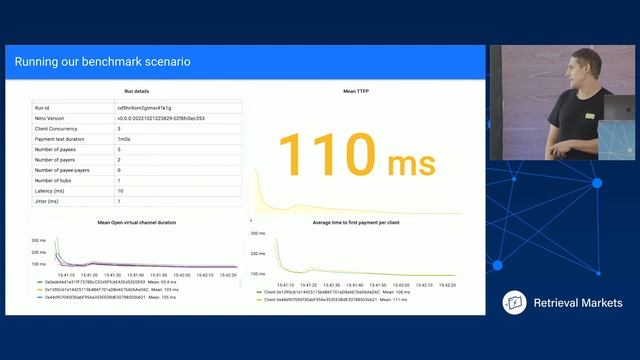Image resolution: width=640 pixels, height=360 pixels.
Task: Select the 'Number of payers' label cell
Action: 73,160
